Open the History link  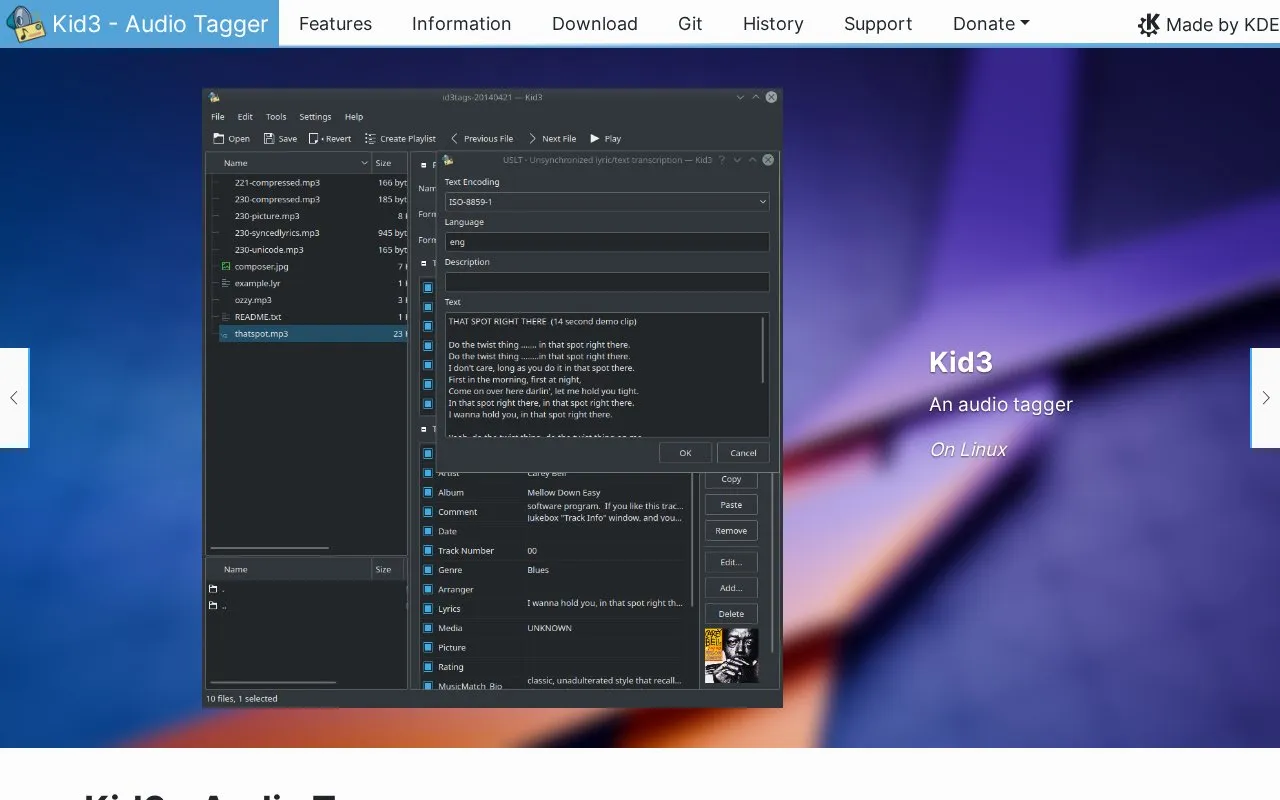tap(773, 24)
